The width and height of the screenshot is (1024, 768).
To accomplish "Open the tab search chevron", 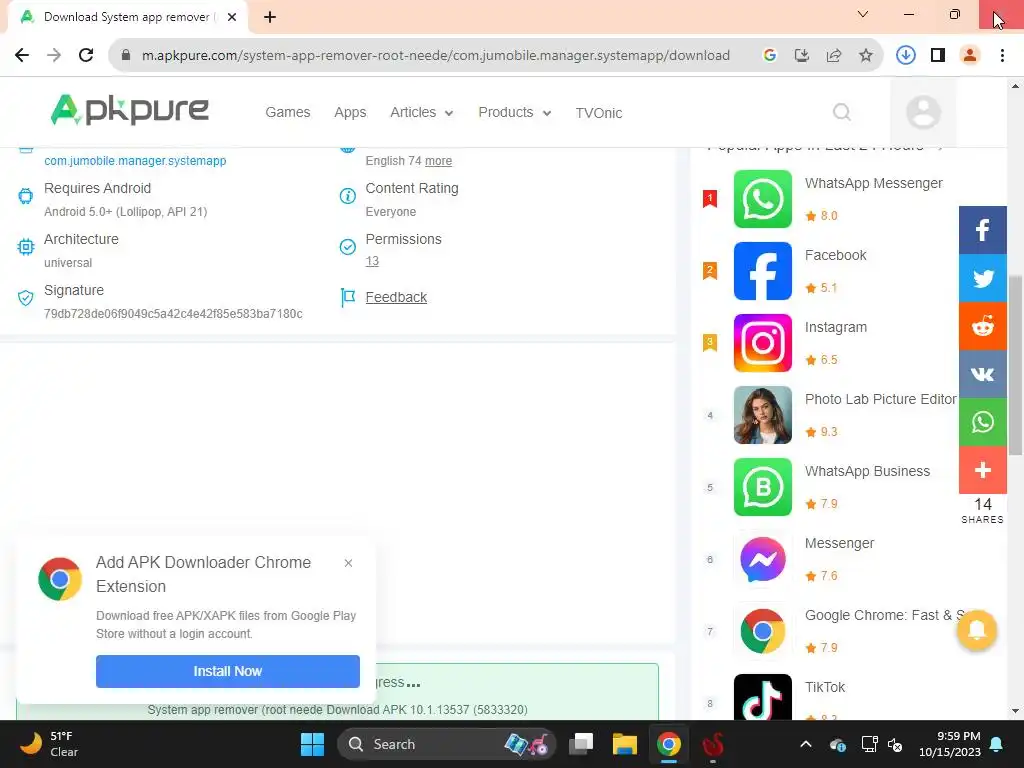I will click(863, 14).
